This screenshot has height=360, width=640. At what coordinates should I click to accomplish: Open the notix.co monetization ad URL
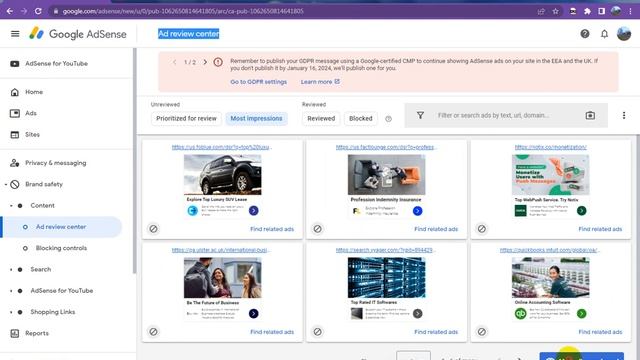click(550, 147)
